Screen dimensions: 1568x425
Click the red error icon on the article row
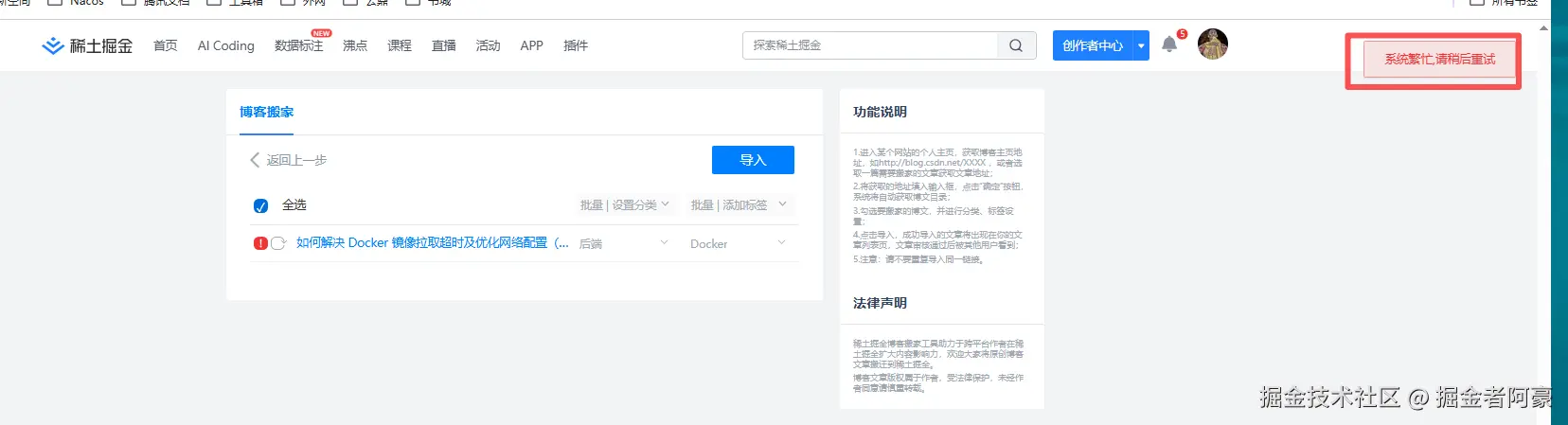(260, 243)
